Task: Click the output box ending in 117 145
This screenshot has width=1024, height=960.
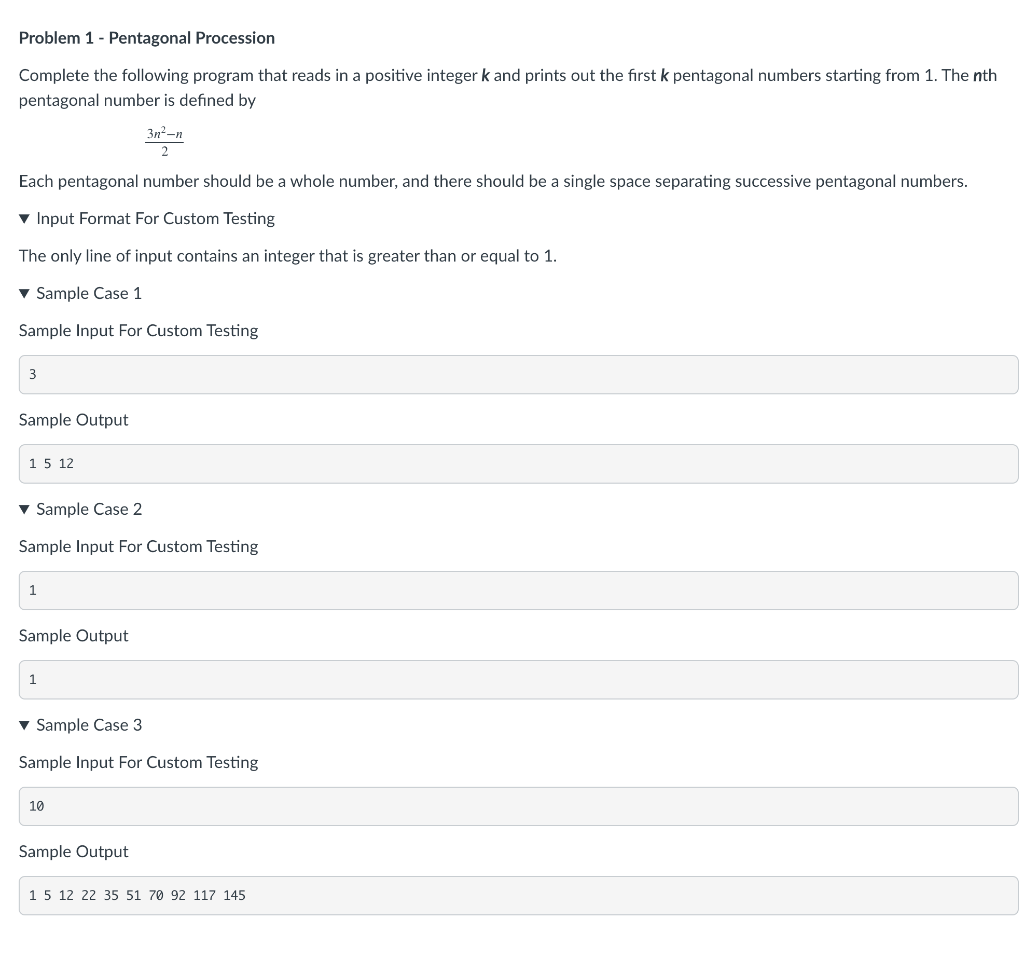Action: (x=518, y=895)
